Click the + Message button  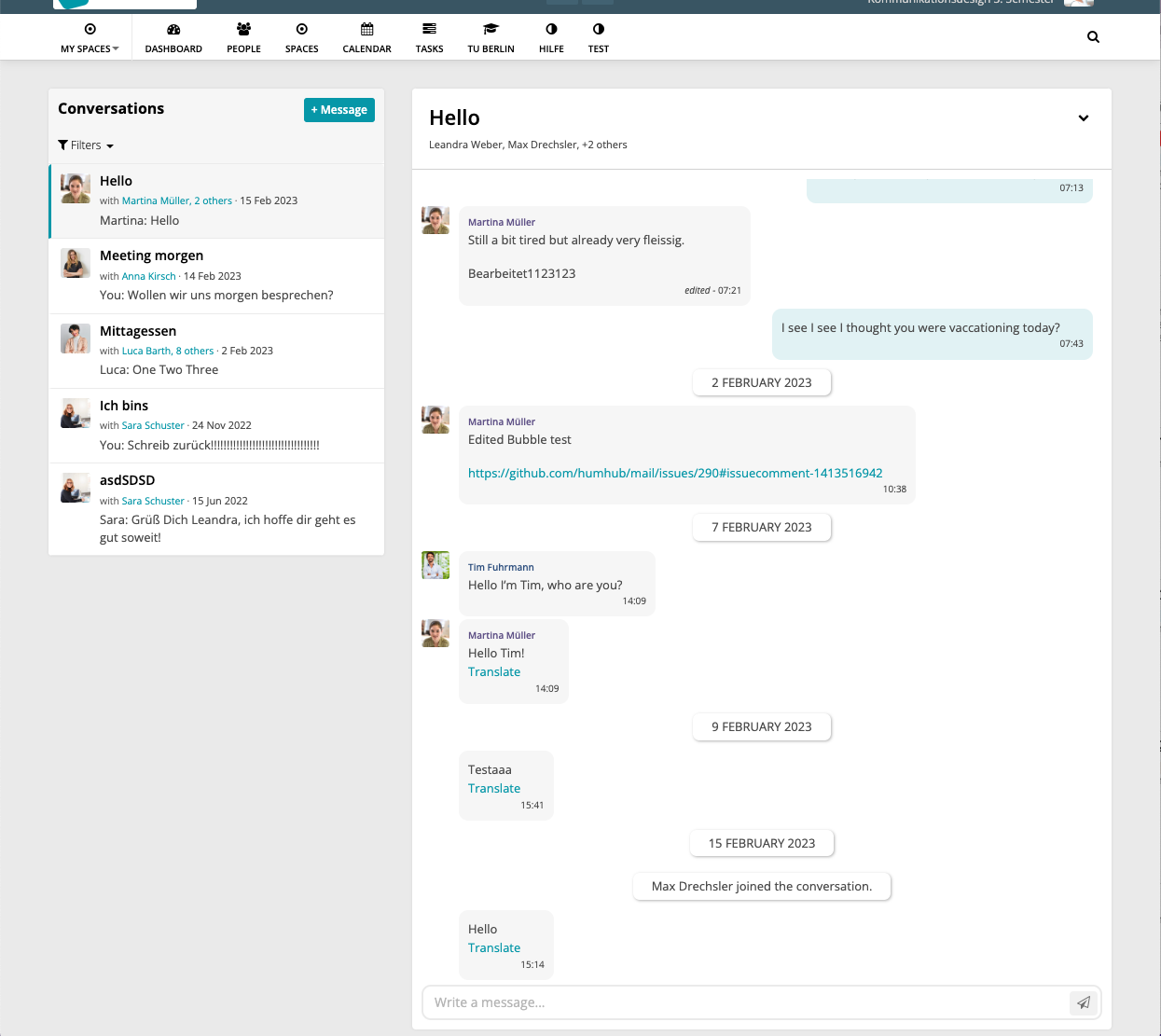(x=339, y=110)
